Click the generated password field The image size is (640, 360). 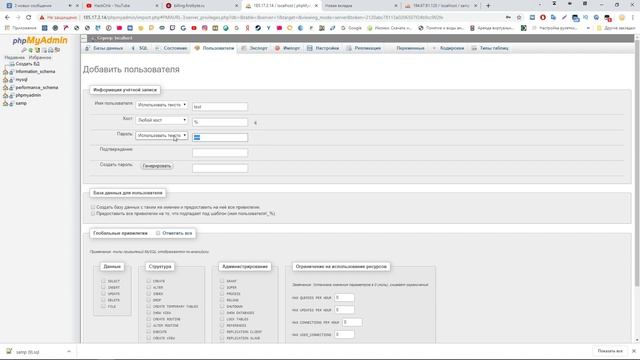click(x=220, y=168)
